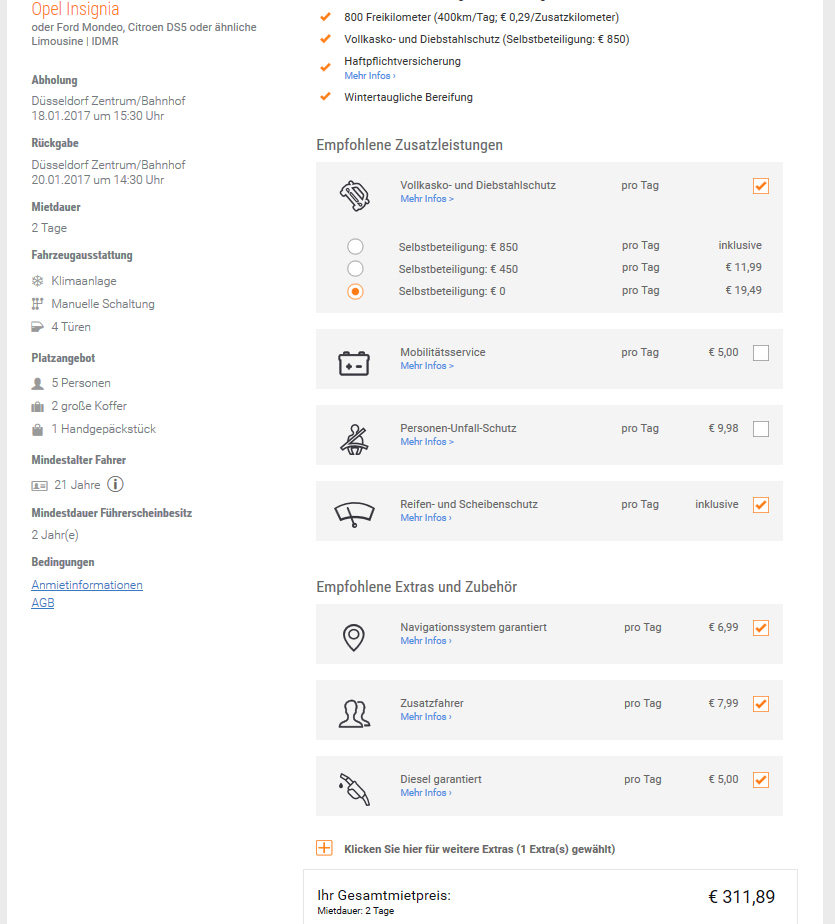This screenshot has width=835, height=924.
Task: Open Mehr Infos for Vollkasko- und Diebstahlschutz
Action: 427,199
